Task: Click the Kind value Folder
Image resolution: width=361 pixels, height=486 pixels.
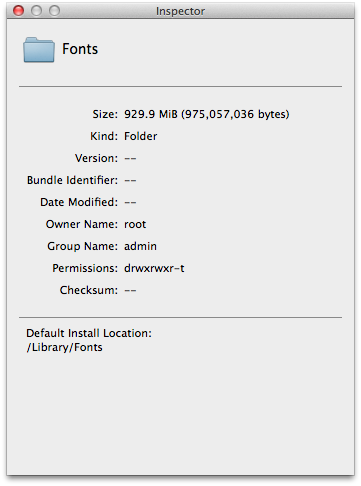Action: point(140,136)
